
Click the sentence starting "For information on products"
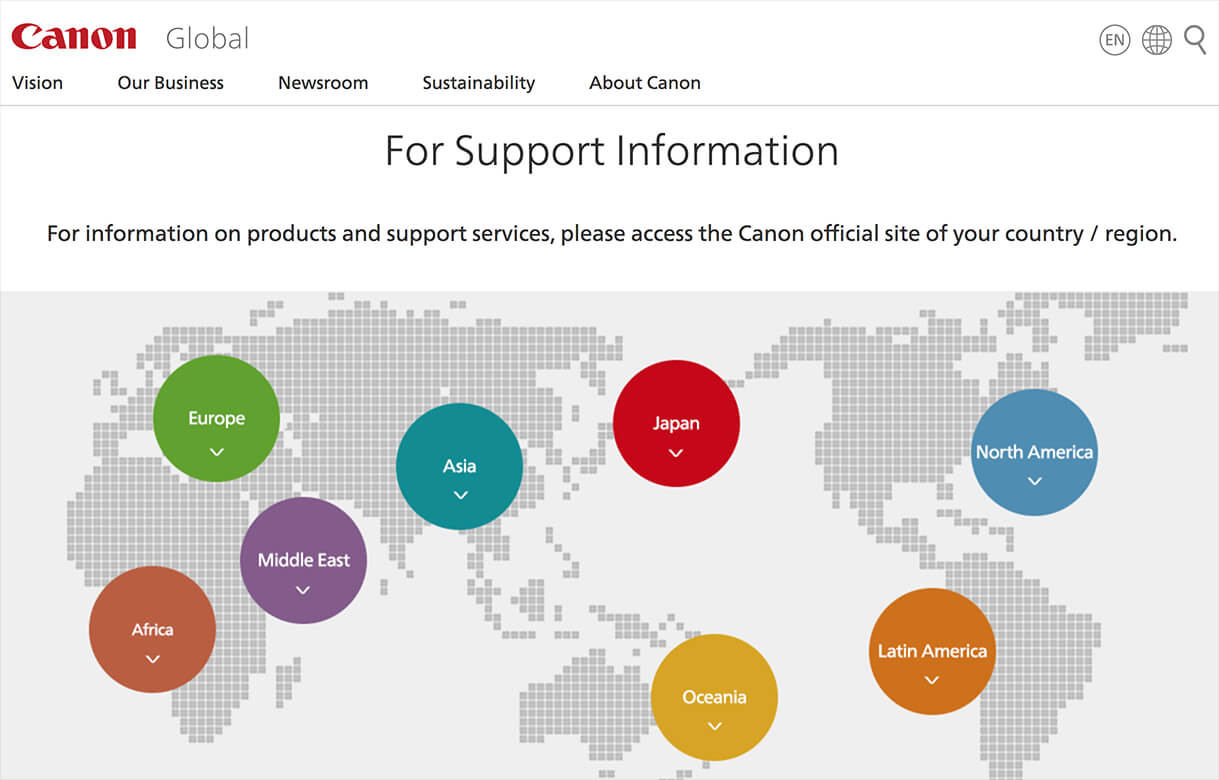(x=612, y=234)
